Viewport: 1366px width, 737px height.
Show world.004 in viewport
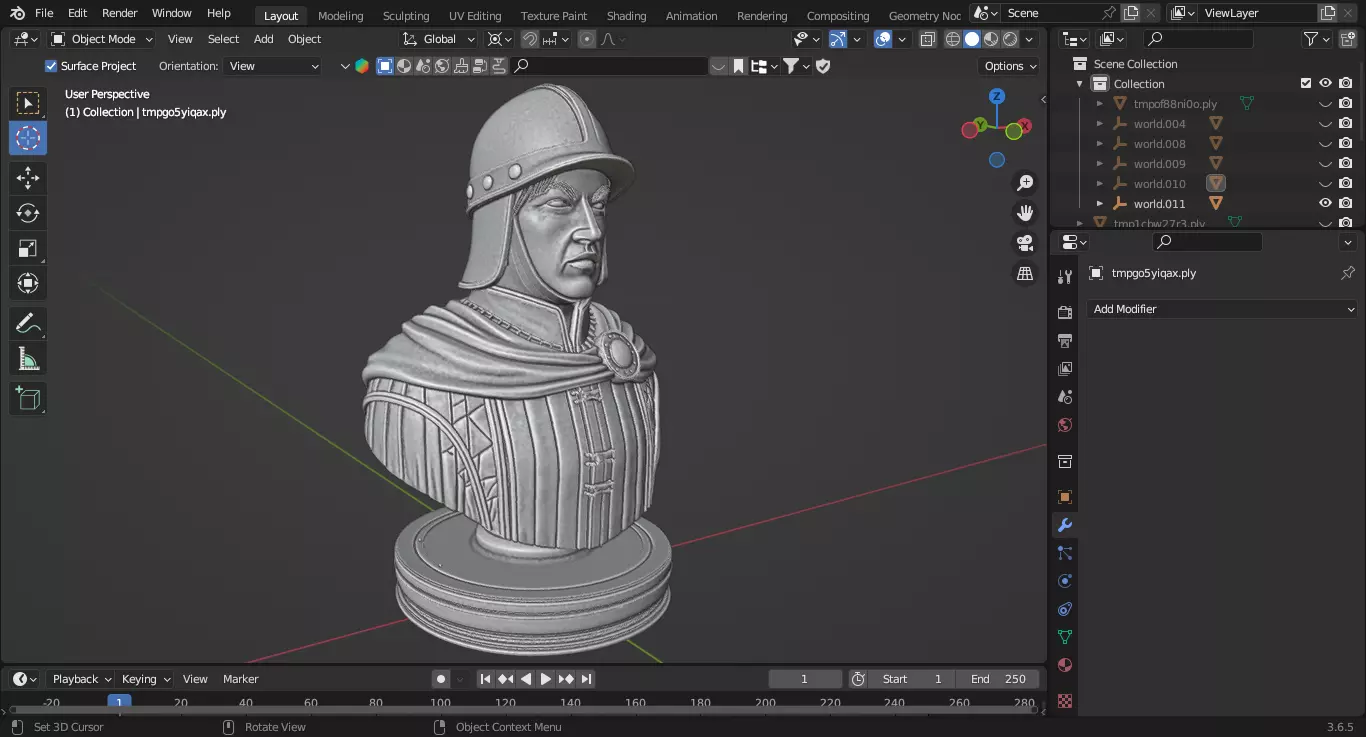[x=1325, y=124]
